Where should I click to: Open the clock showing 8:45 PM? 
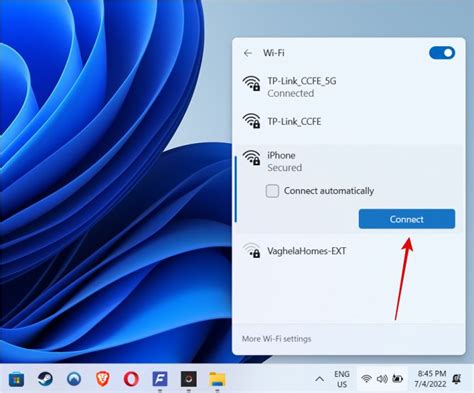431,379
